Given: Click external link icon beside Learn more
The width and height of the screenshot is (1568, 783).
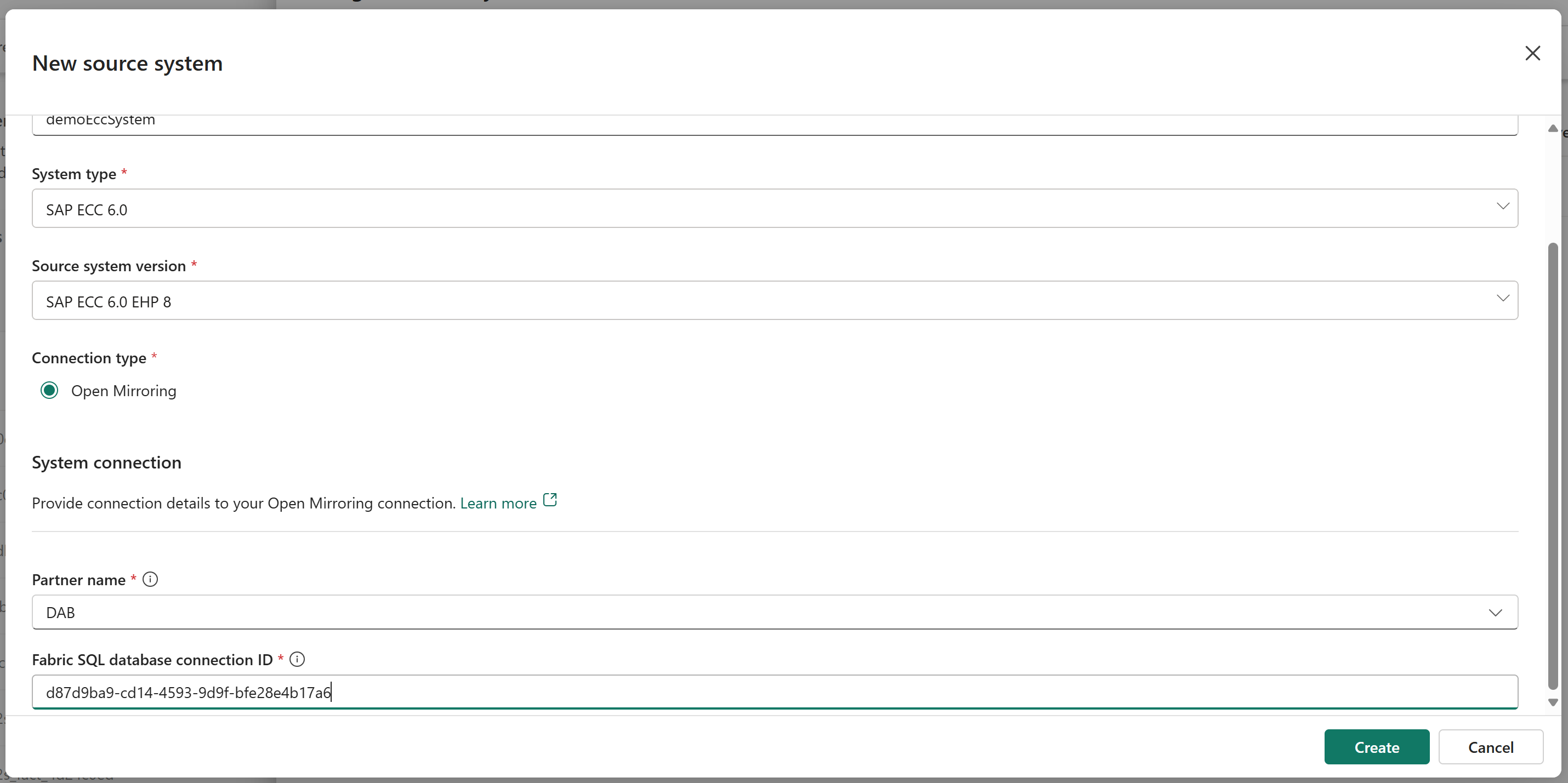Looking at the screenshot, I should (550, 500).
